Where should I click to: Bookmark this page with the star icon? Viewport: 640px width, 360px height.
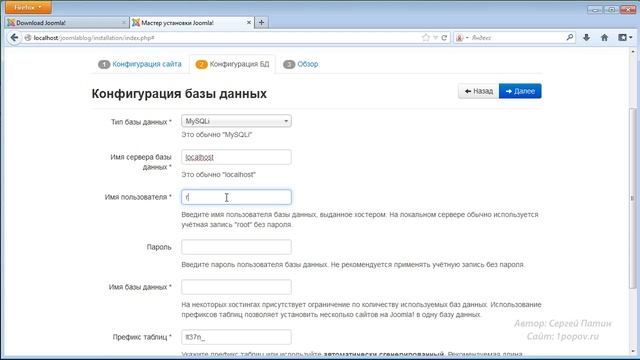426,38
